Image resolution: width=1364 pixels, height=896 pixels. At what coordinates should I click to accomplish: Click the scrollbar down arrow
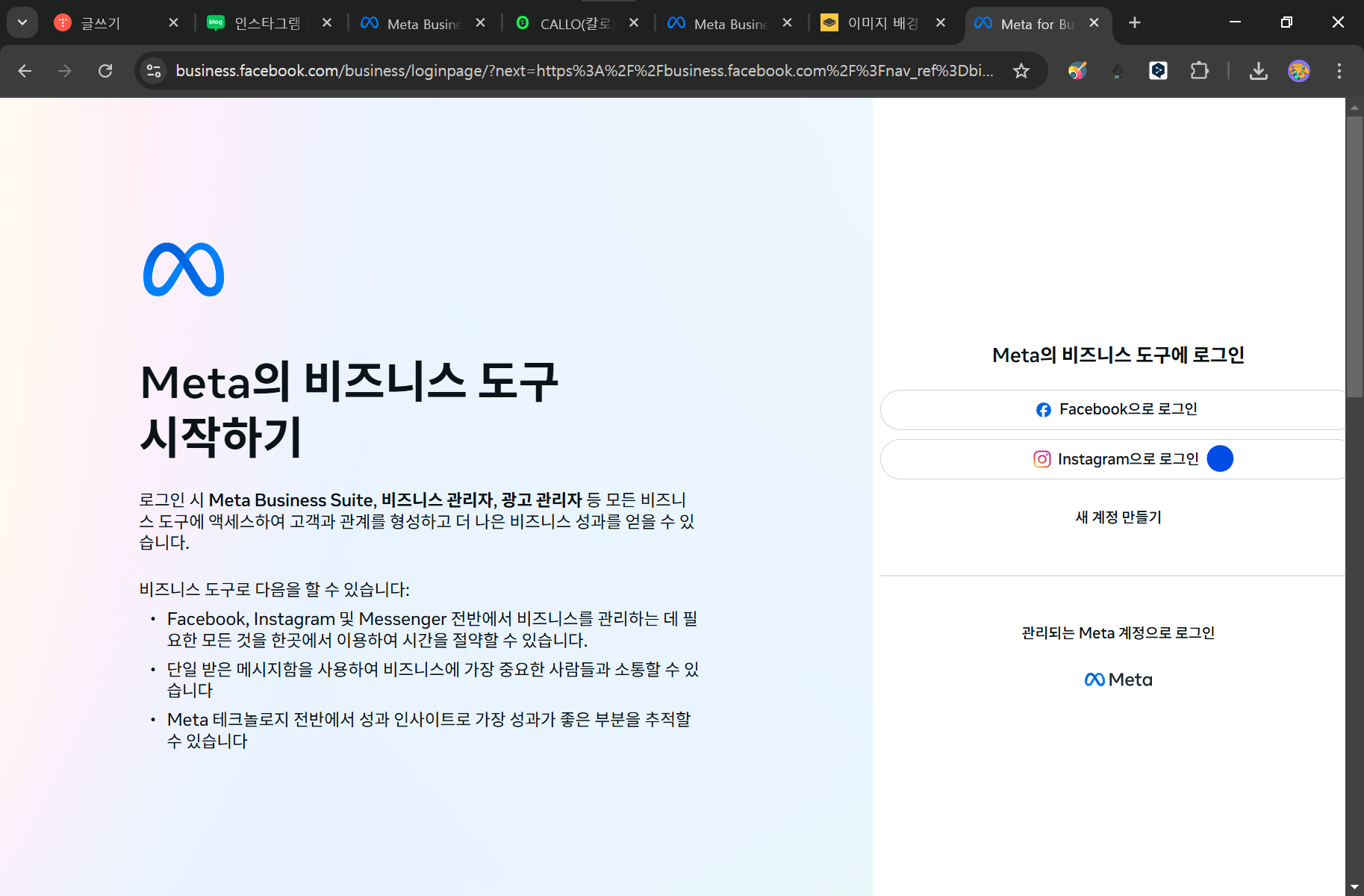(x=1354, y=888)
